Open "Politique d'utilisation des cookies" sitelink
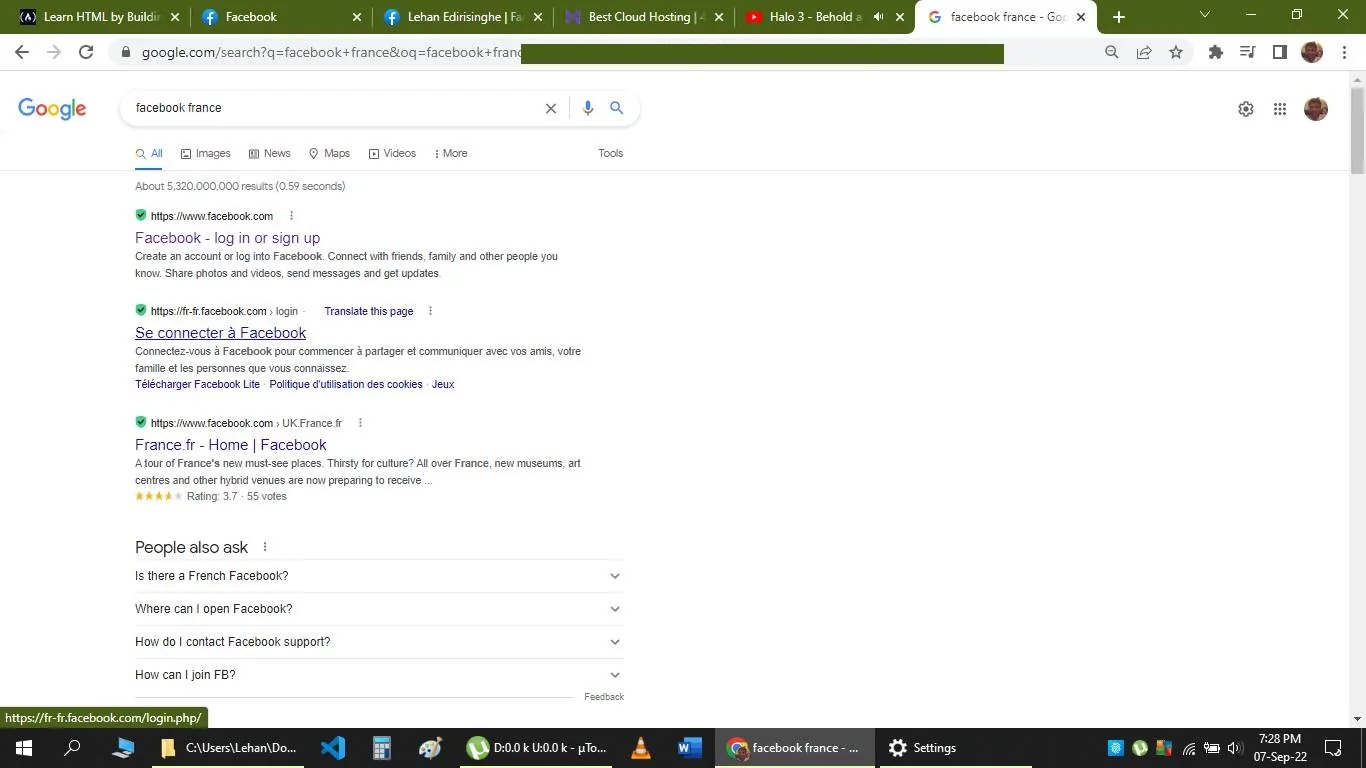Viewport: 1366px width, 768px height. click(x=346, y=384)
